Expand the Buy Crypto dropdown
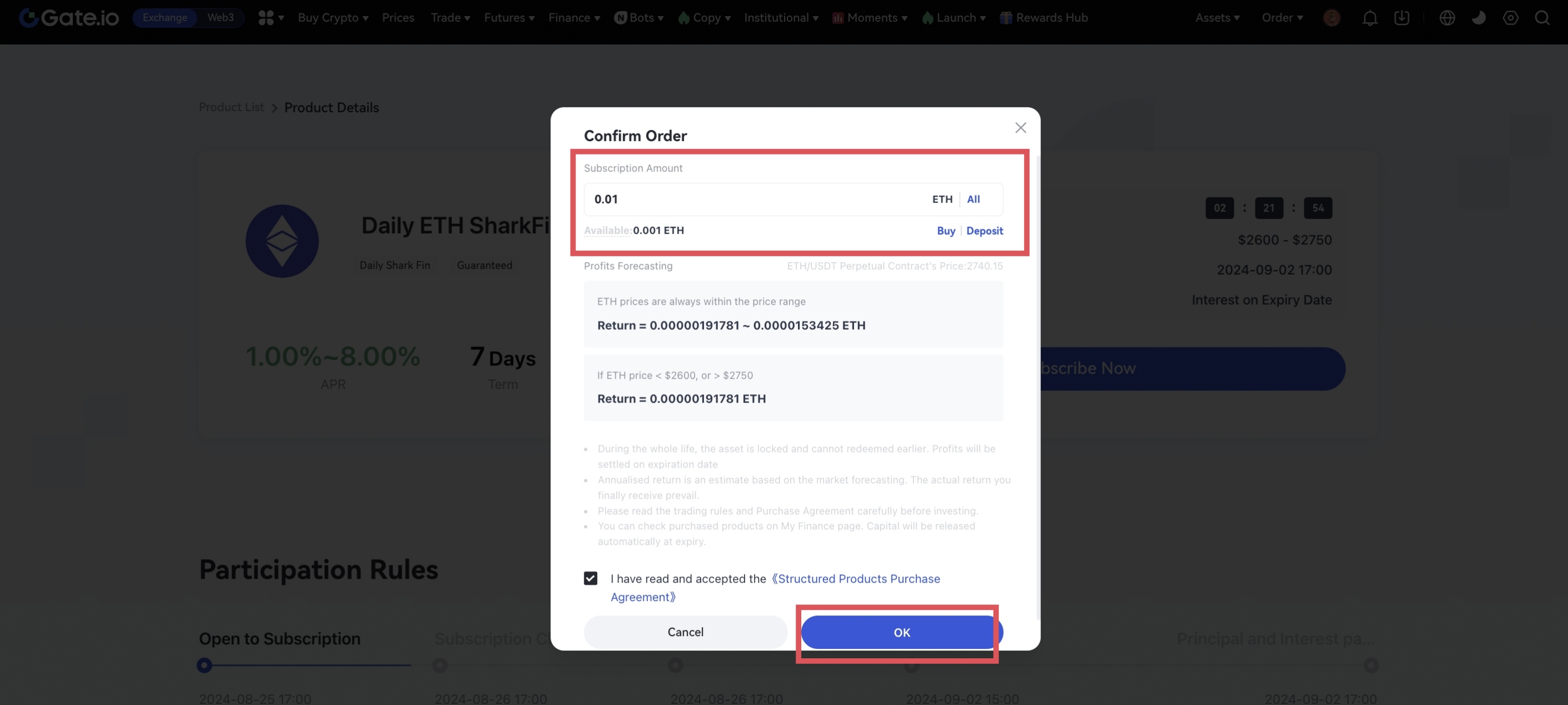1568x705 pixels. point(333,18)
